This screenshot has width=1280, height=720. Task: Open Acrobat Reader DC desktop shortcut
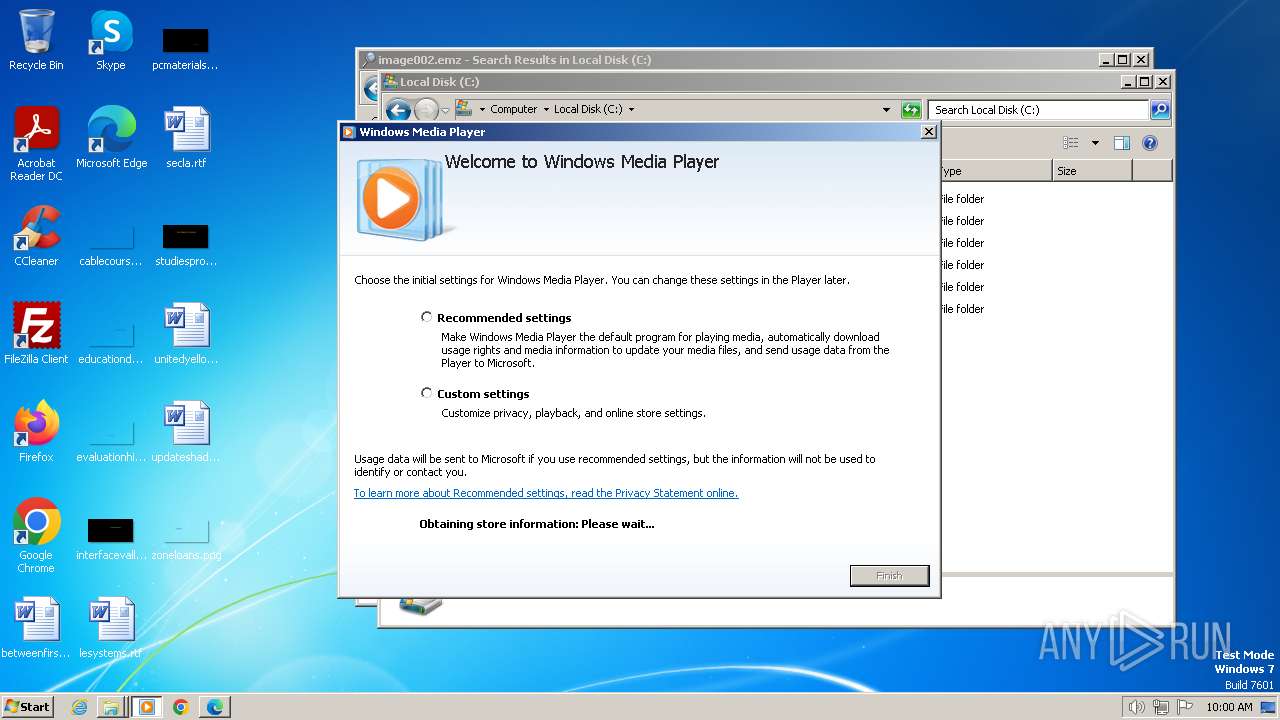pos(36,145)
